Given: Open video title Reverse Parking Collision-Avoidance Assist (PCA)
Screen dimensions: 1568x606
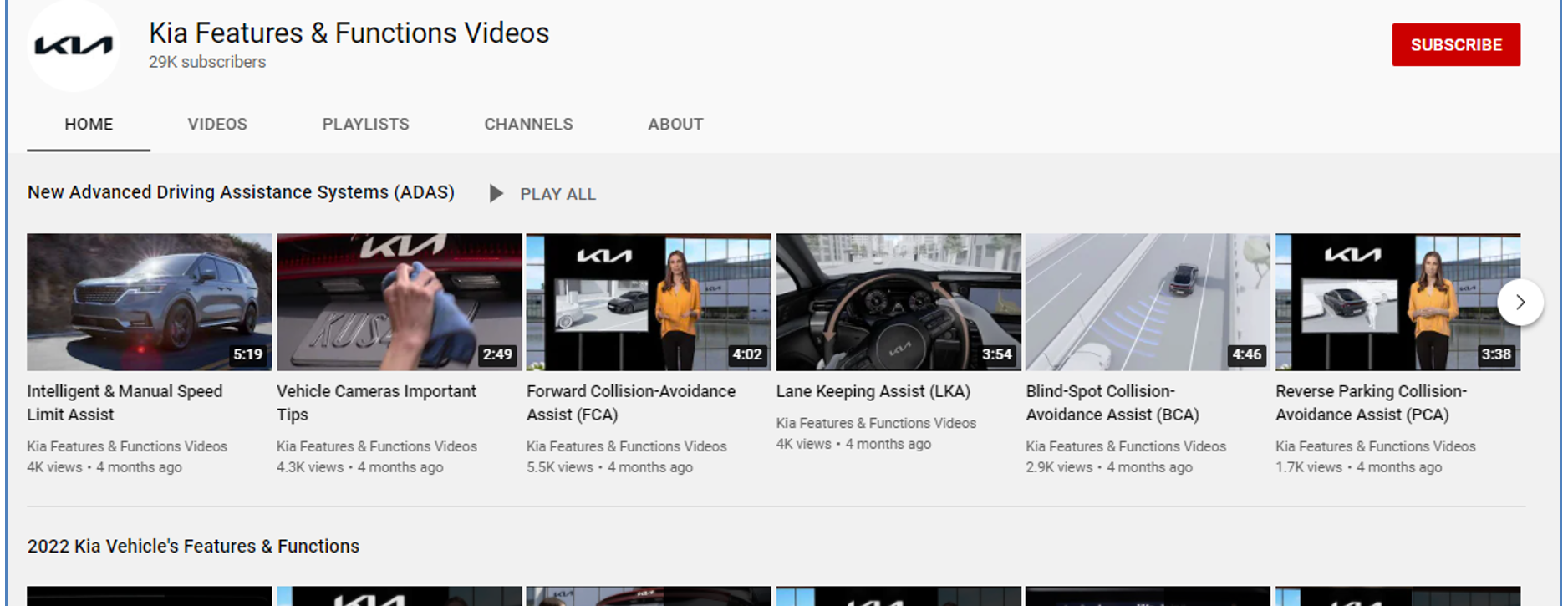Looking at the screenshot, I should 1371,403.
